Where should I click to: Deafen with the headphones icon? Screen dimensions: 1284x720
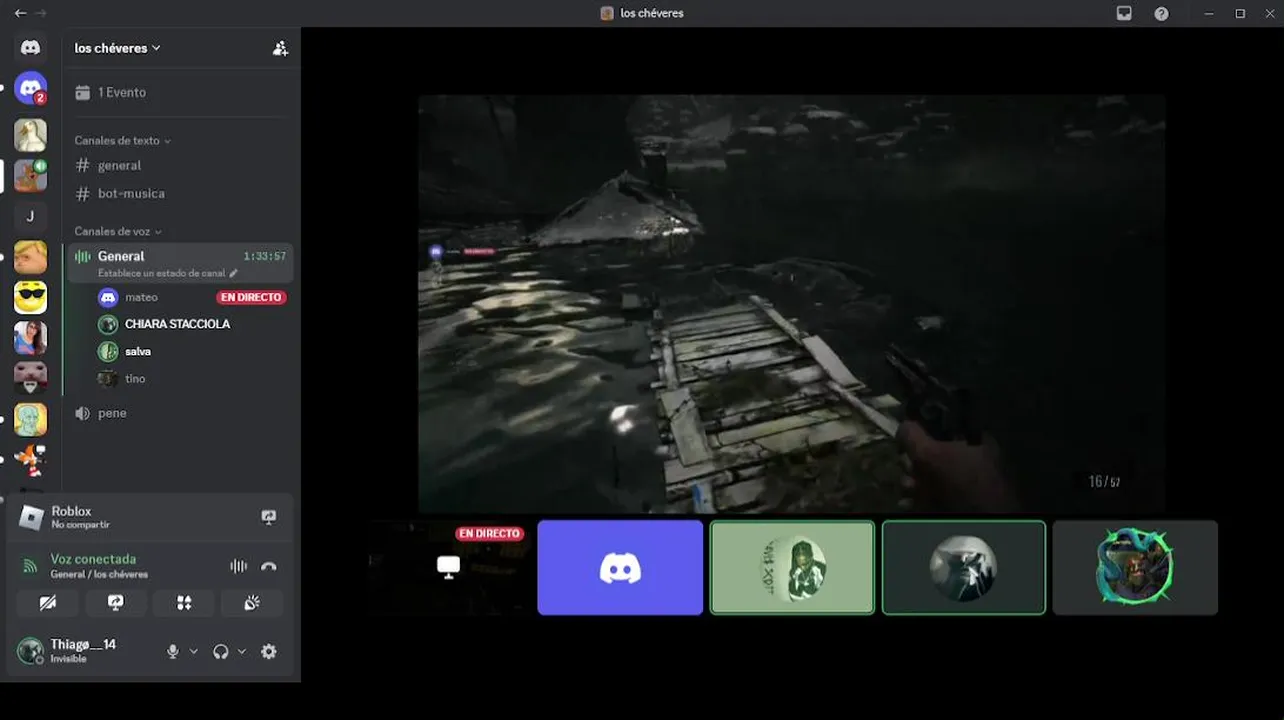click(x=221, y=652)
